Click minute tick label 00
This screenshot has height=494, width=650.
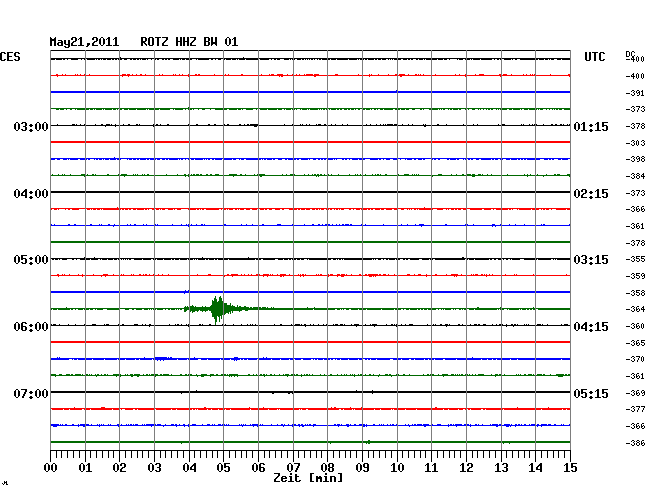(x=51, y=468)
